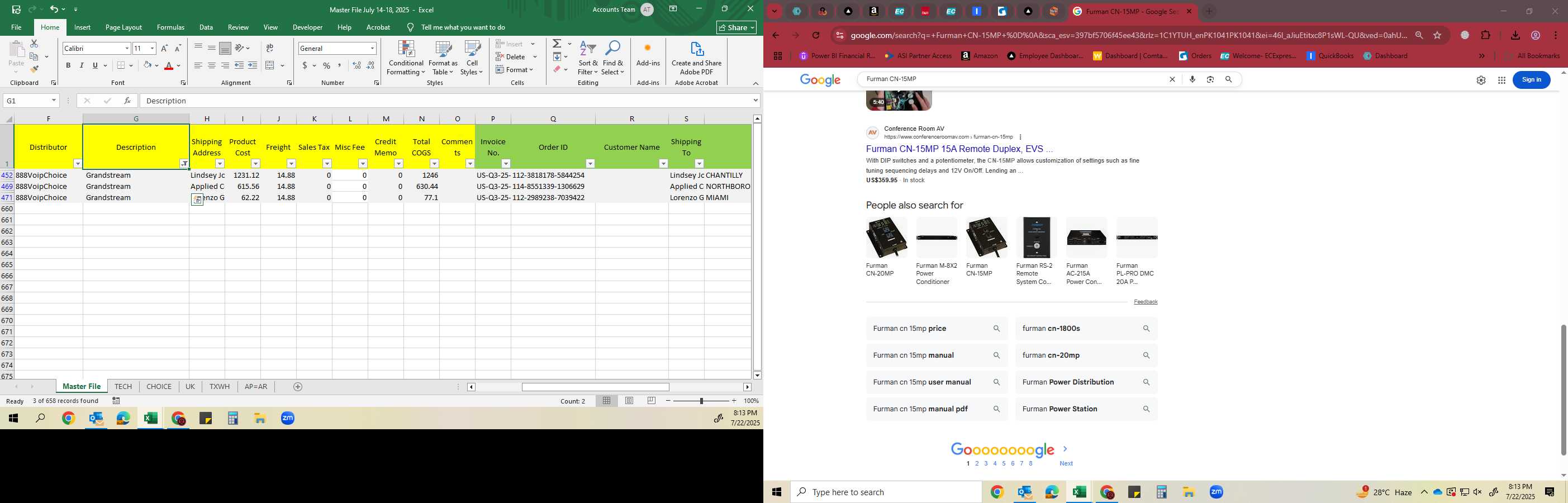Apply Percent Style number format

tap(327, 65)
